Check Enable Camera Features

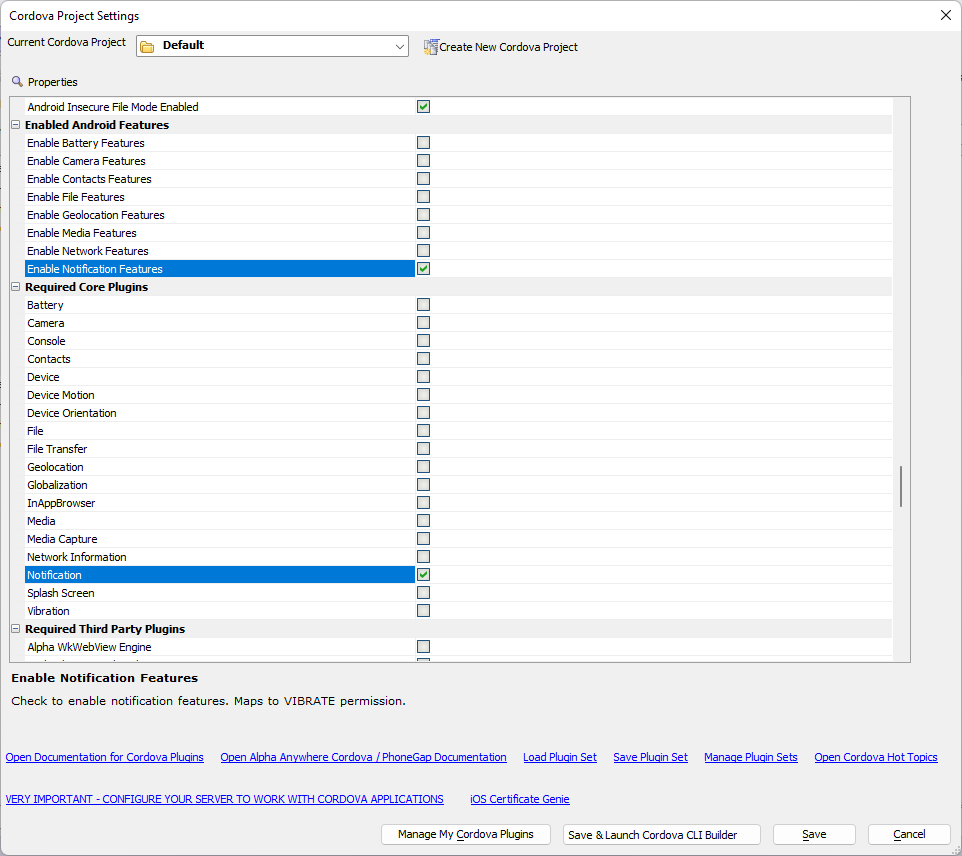[x=423, y=161]
